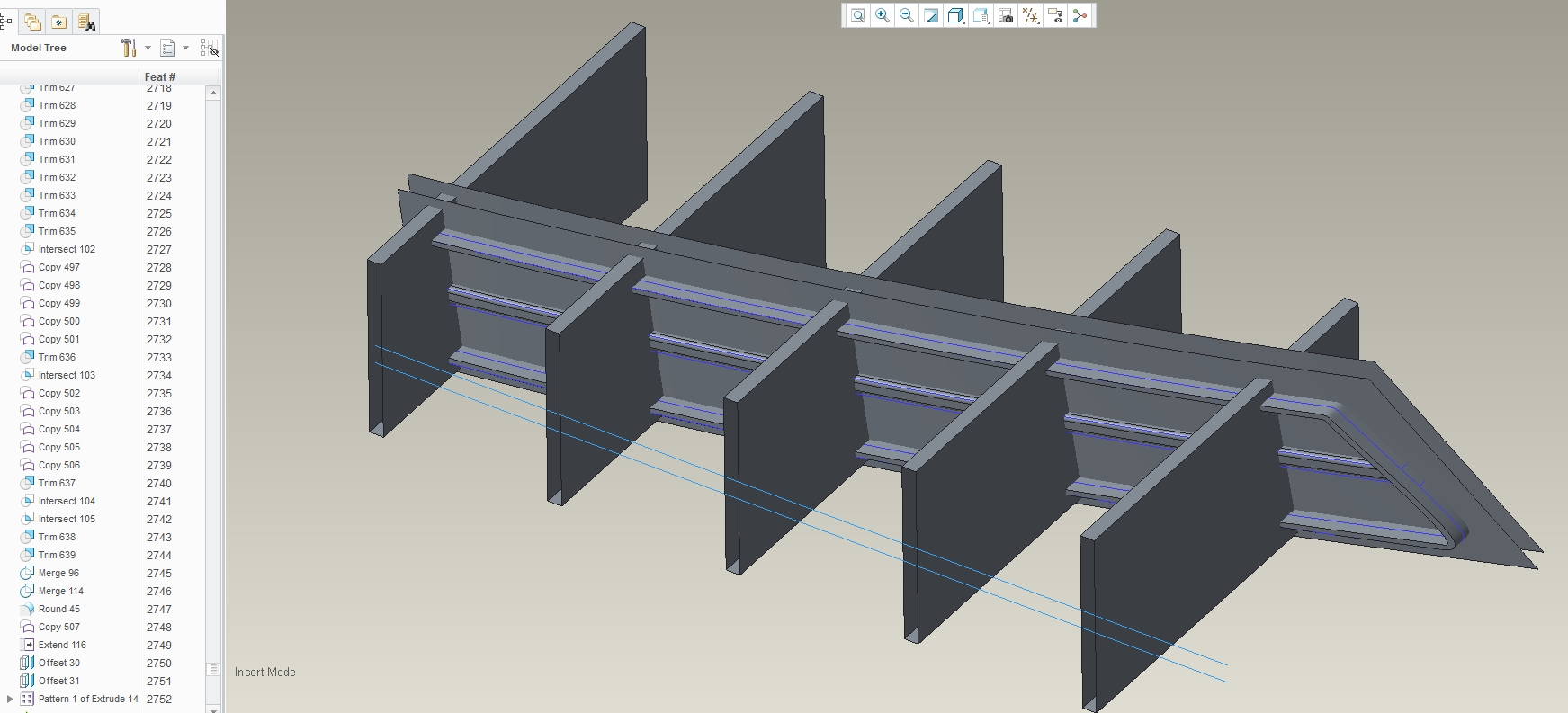The height and width of the screenshot is (713, 1568).
Task: Click the Zoom In magnifier icon
Action: pos(883,15)
